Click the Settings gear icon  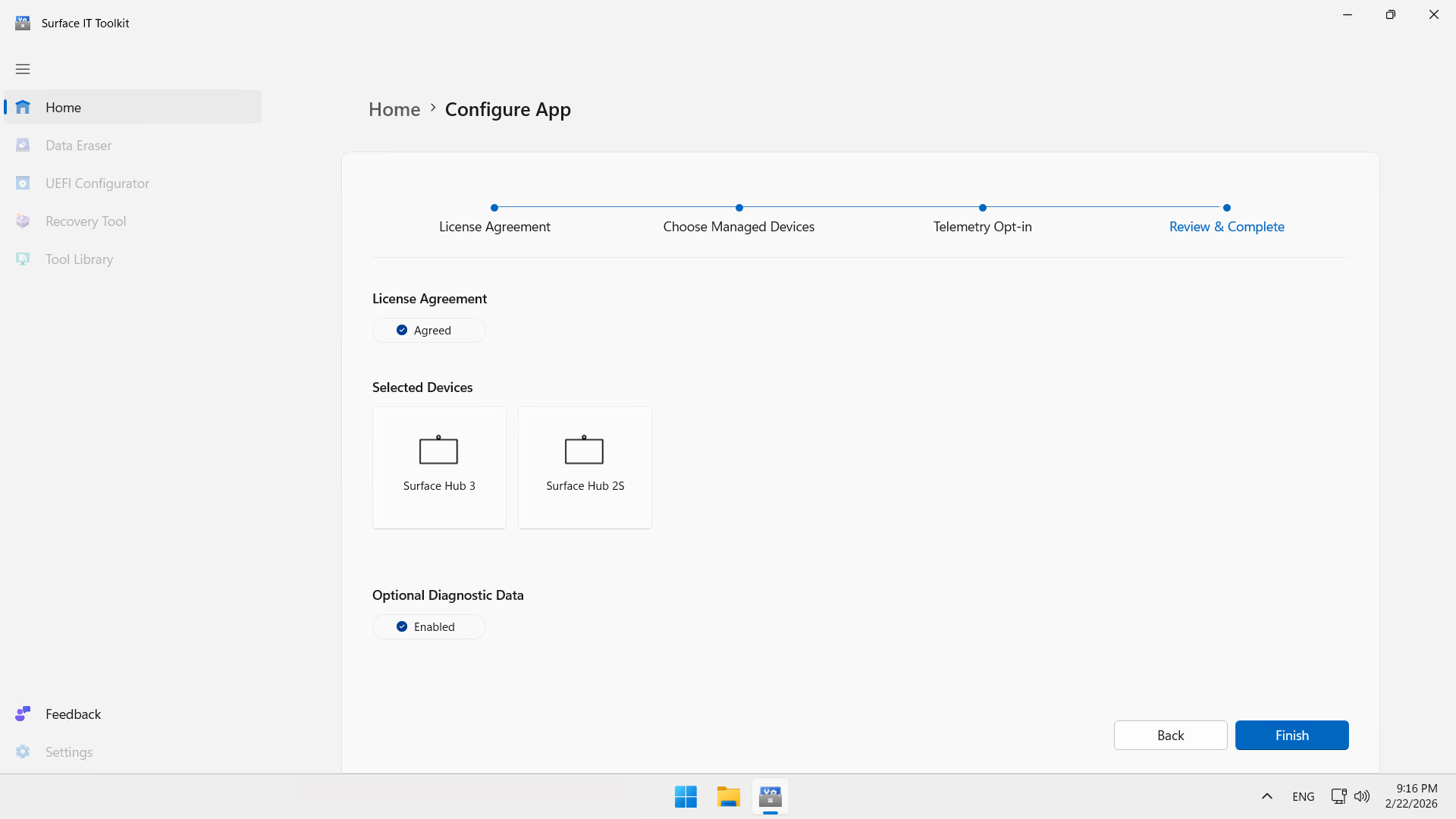[x=23, y=752]
